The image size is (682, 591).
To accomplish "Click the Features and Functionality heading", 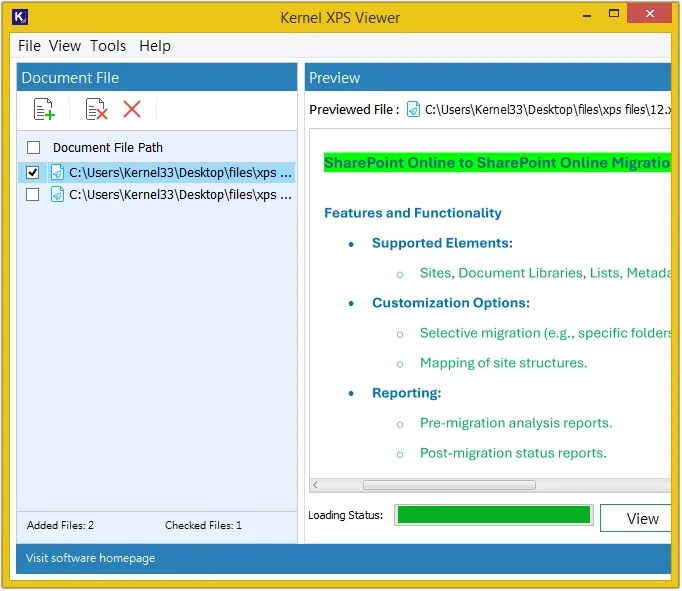I will point(413,213).
